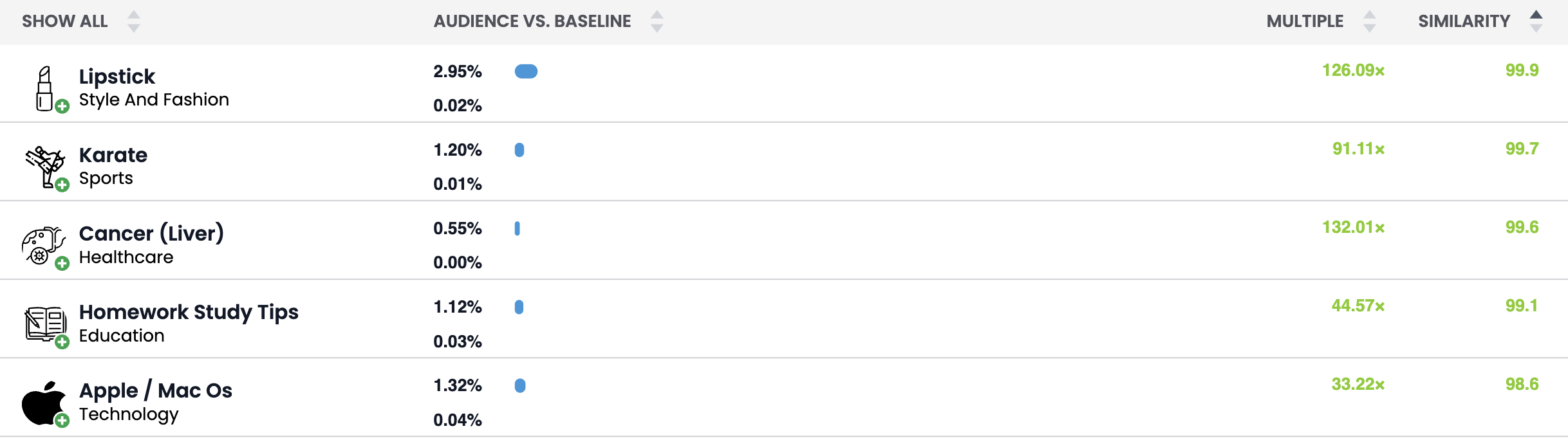1568x440 pixels.
Task: Open the Lipstick segment details
Action: click(x=117, y=77)
